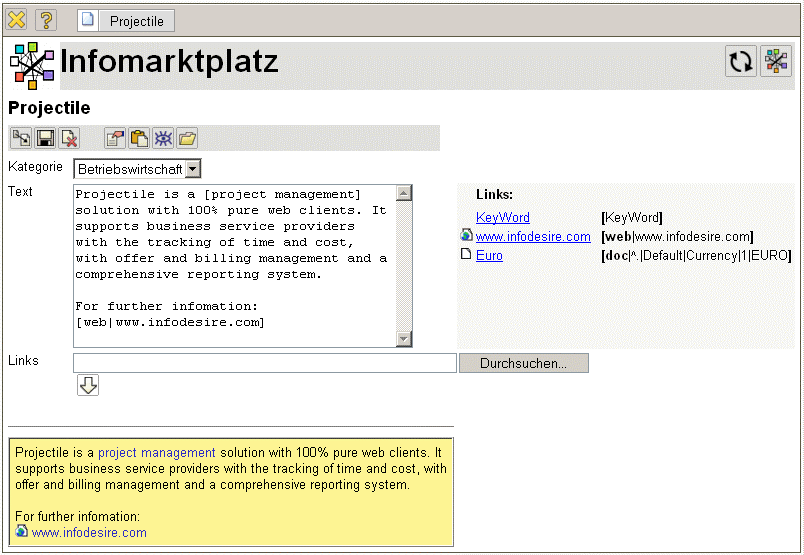This screenshot has height=555, width=804.
Task: Click the down arrow button below Links field
Action: [x=88, y=385]
